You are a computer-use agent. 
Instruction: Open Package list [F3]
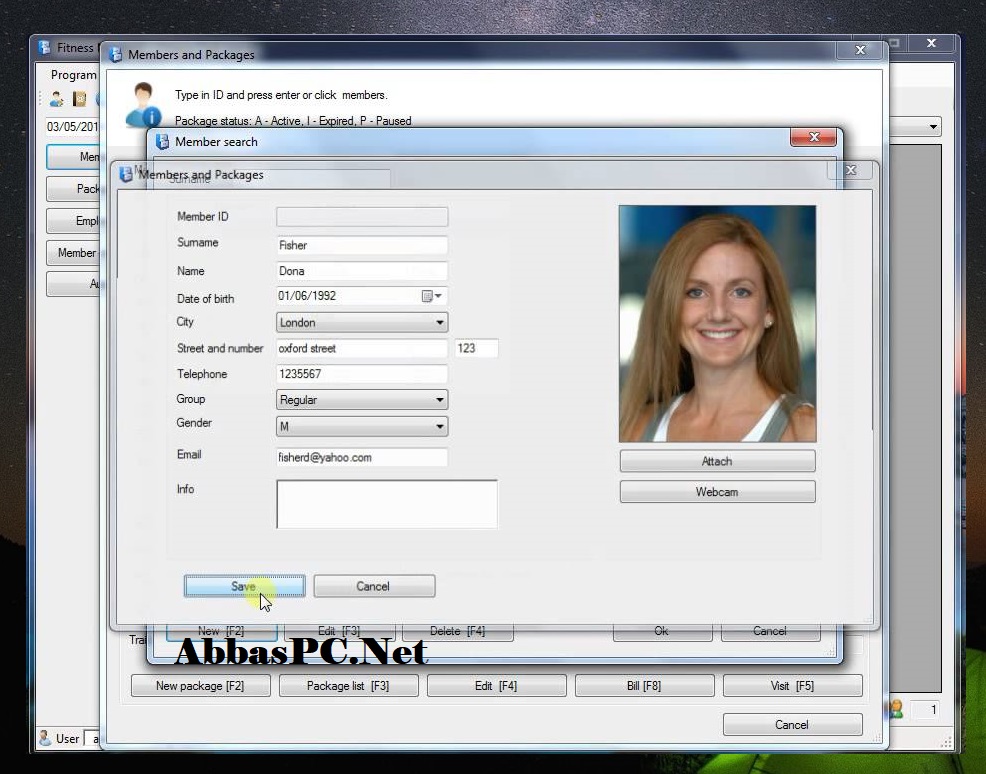(x=348, y=685)
